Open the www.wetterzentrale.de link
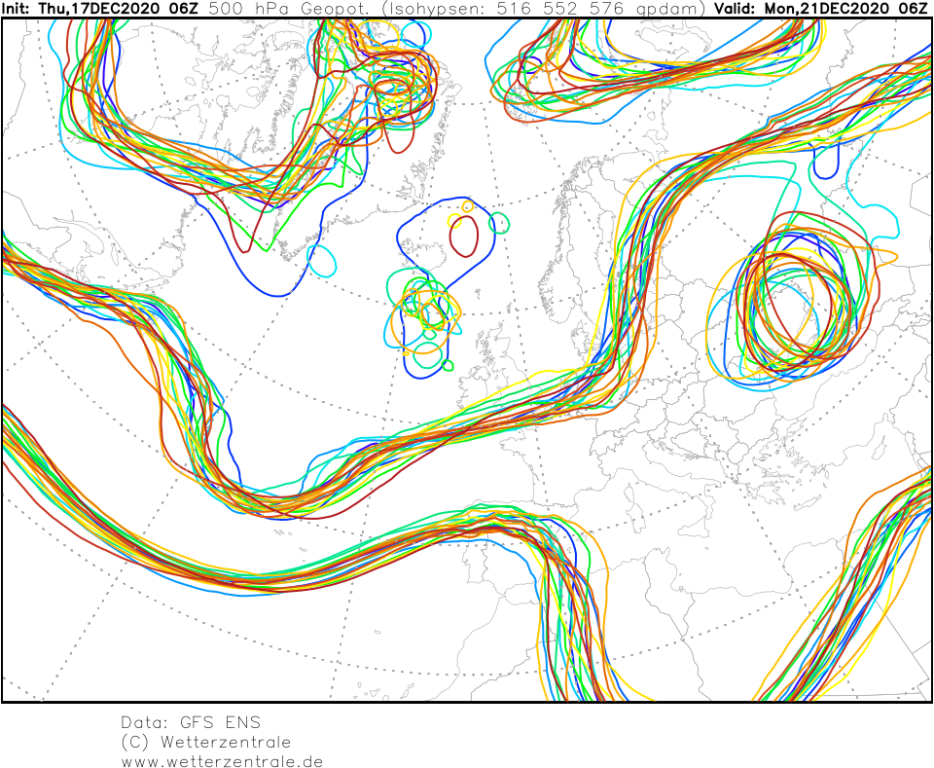 coord(221,762)
